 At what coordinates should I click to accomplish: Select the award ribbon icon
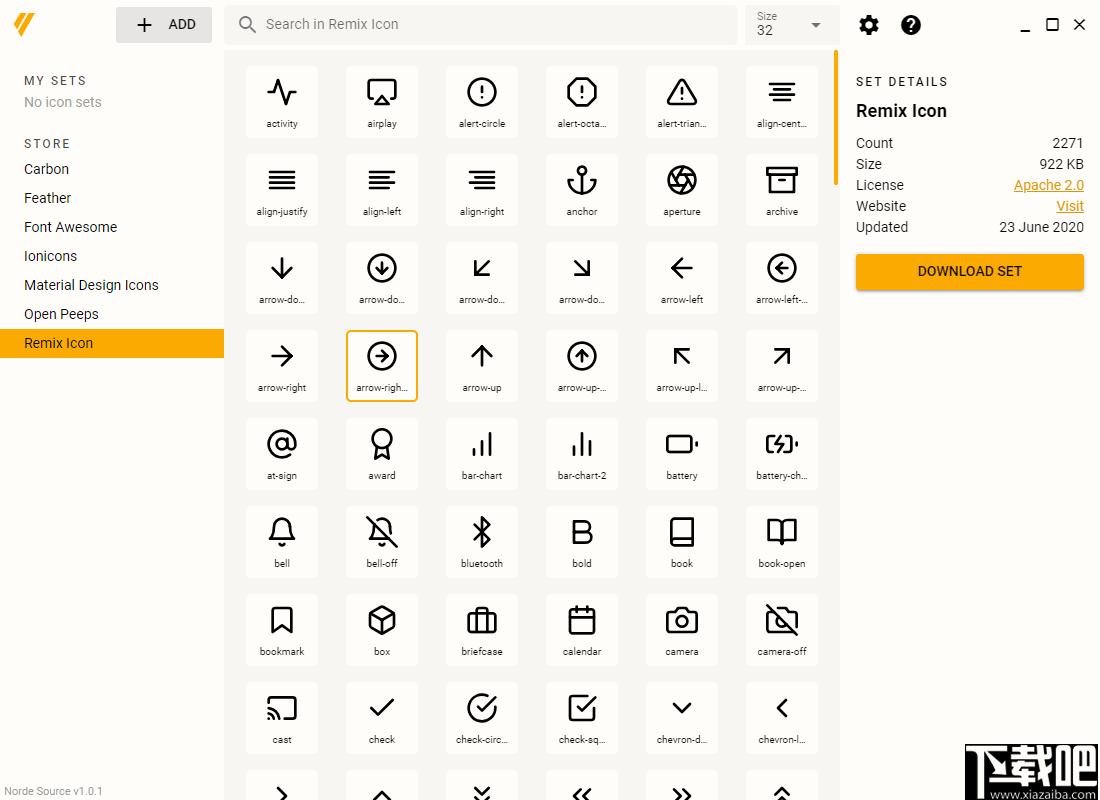coord(382,454)
